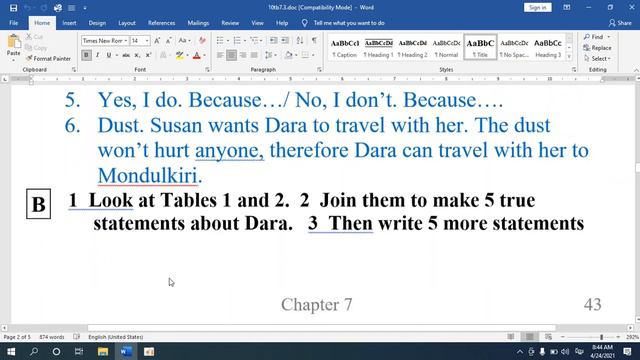Switch to the Insert tab
Image resolution: width=640 pixels, height=360 pixels.
(x=69, y=23)
